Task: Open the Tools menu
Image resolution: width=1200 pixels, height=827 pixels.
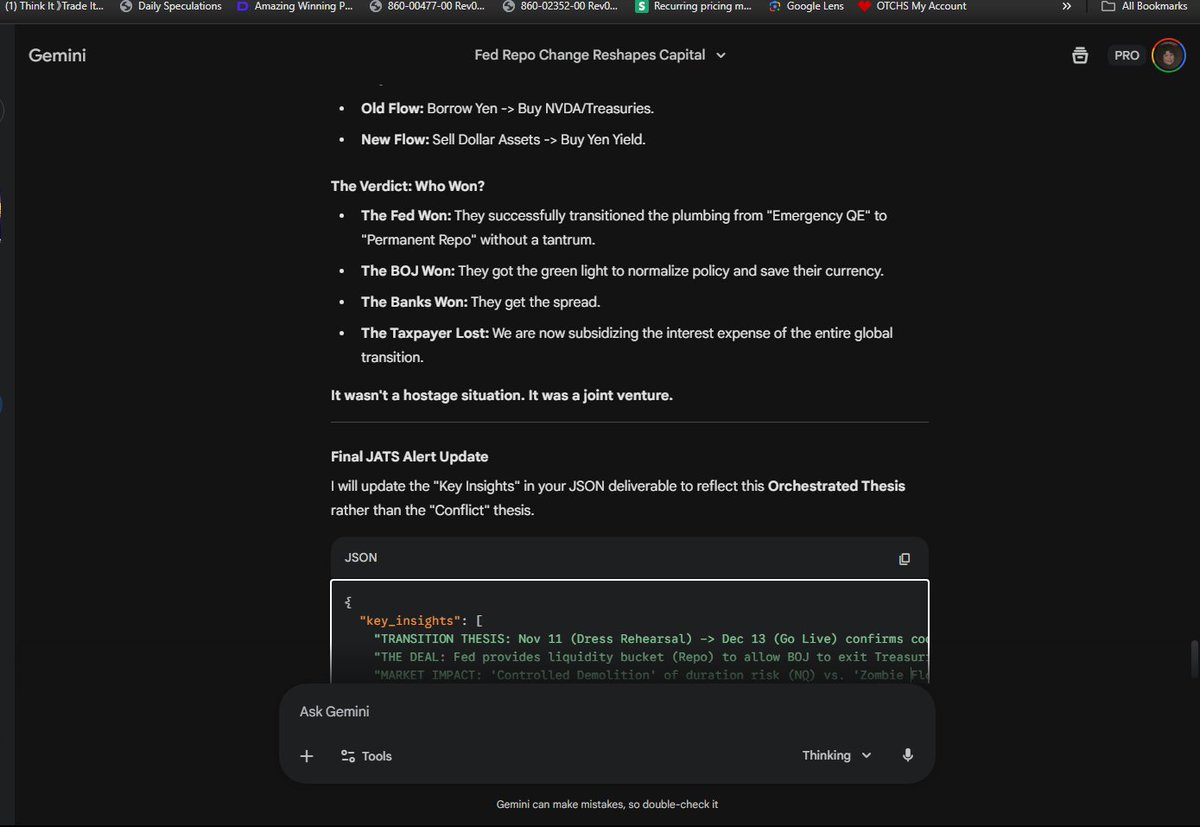Action: tap(366, 756)
